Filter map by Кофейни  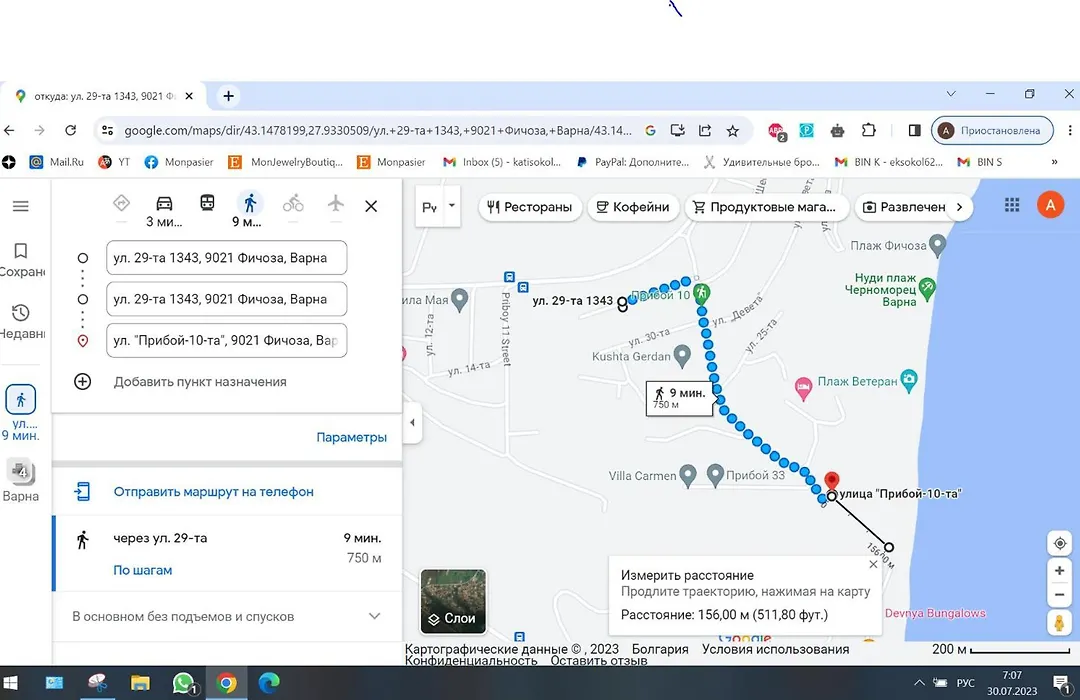633,207
